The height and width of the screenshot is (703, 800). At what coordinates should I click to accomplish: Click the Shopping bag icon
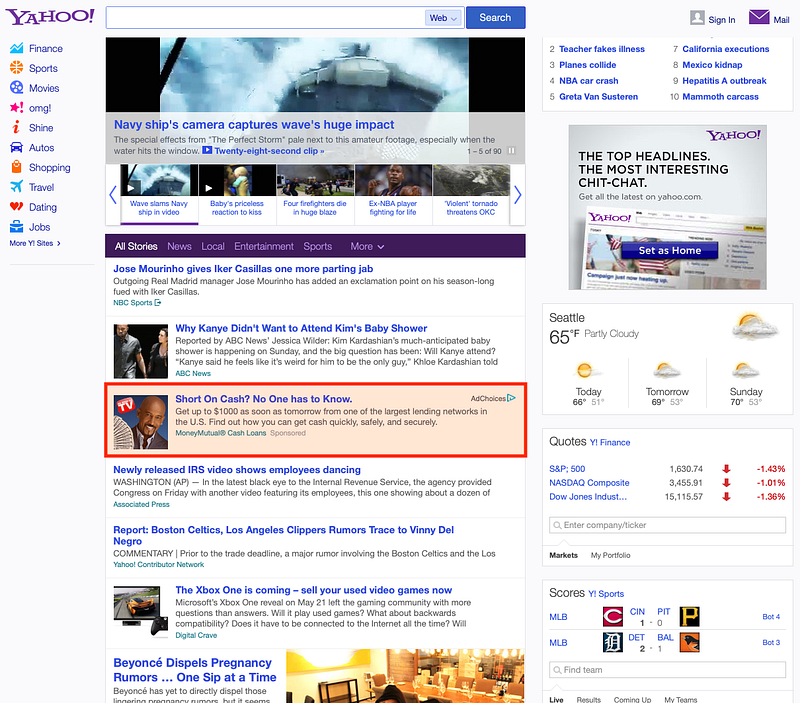coord(16,167)
